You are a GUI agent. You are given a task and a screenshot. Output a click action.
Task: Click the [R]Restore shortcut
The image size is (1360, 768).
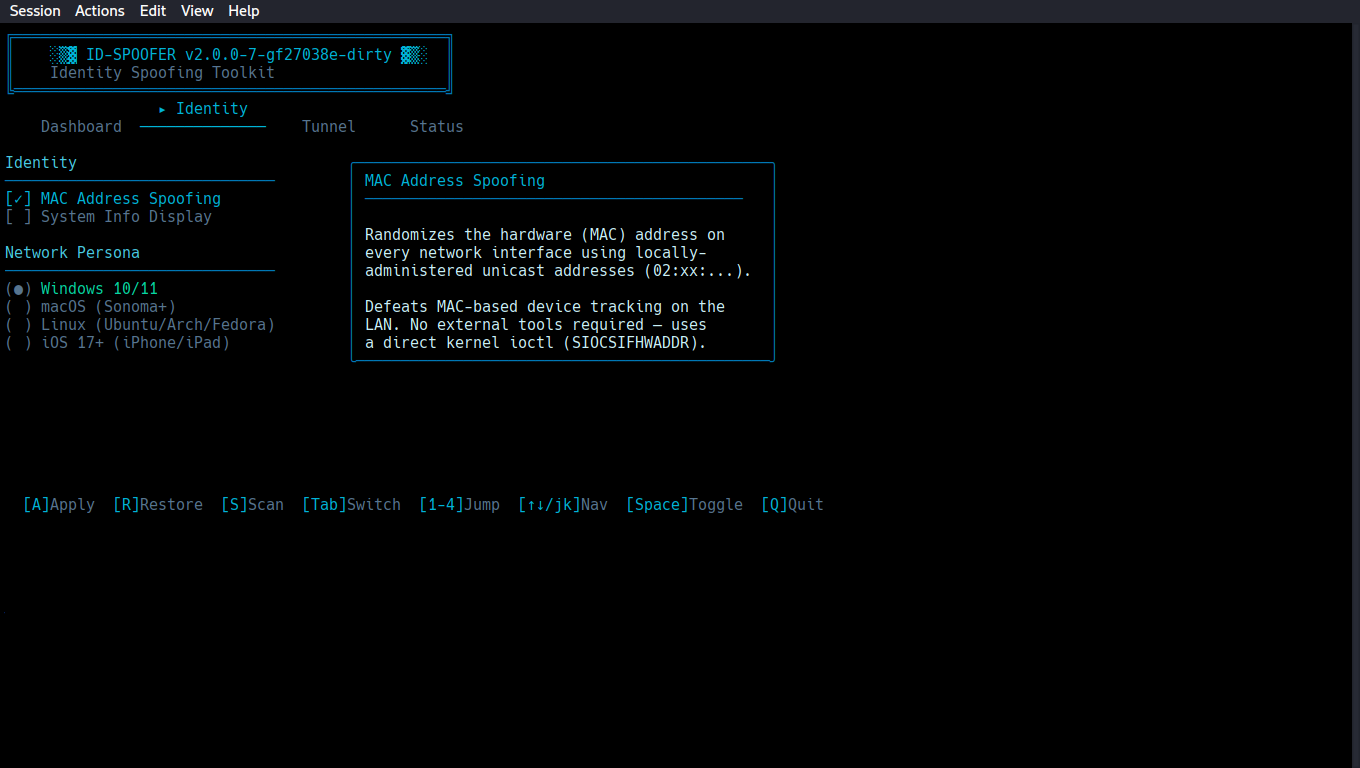[x=158, y=505]
